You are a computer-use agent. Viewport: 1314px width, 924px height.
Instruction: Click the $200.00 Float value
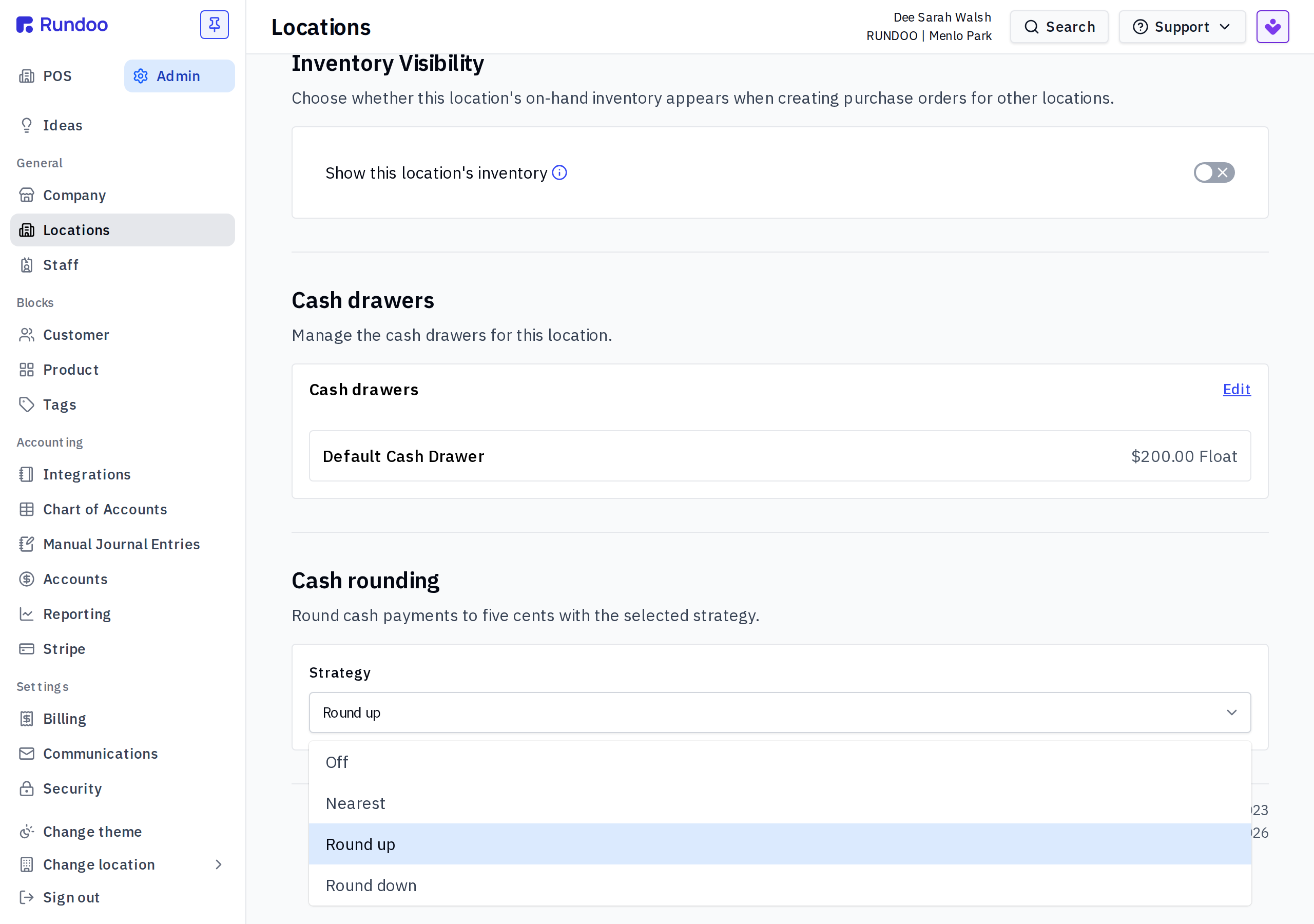1184,456
